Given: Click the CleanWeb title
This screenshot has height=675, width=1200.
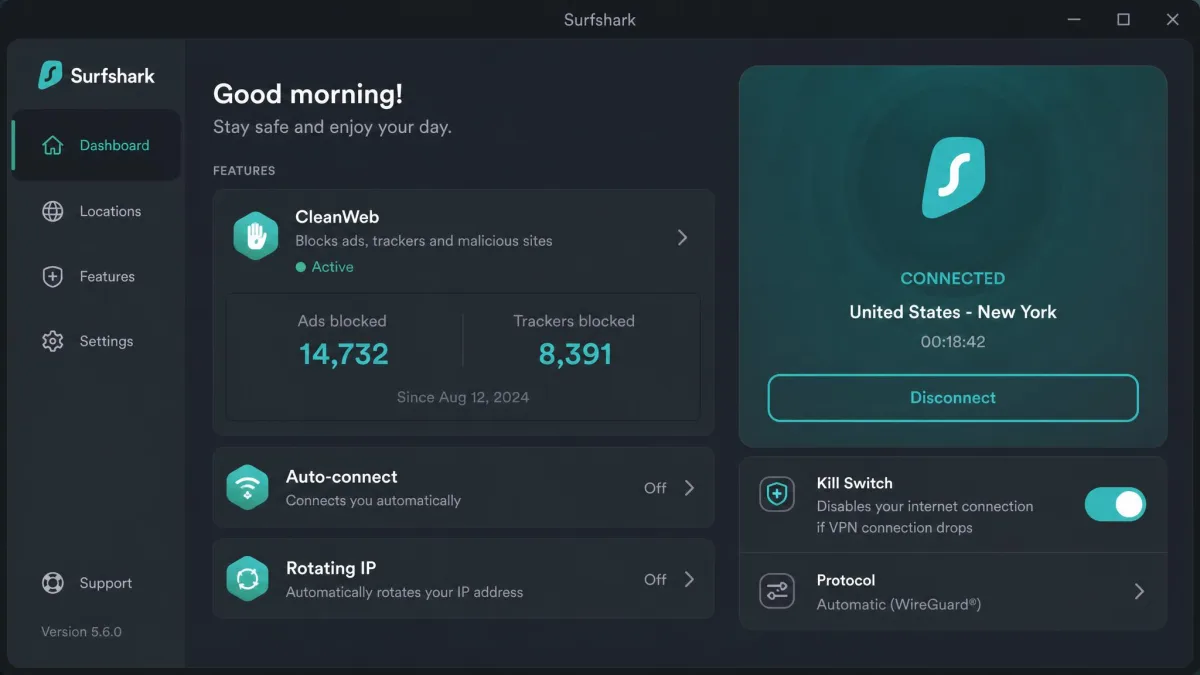Looking at the screenshot, I should point(337,217).
